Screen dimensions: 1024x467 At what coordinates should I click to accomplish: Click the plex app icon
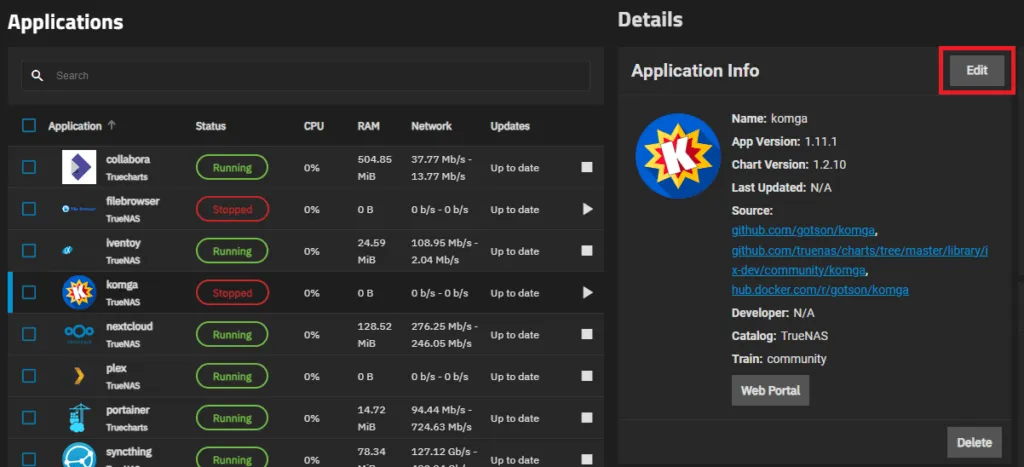[78, 376]
